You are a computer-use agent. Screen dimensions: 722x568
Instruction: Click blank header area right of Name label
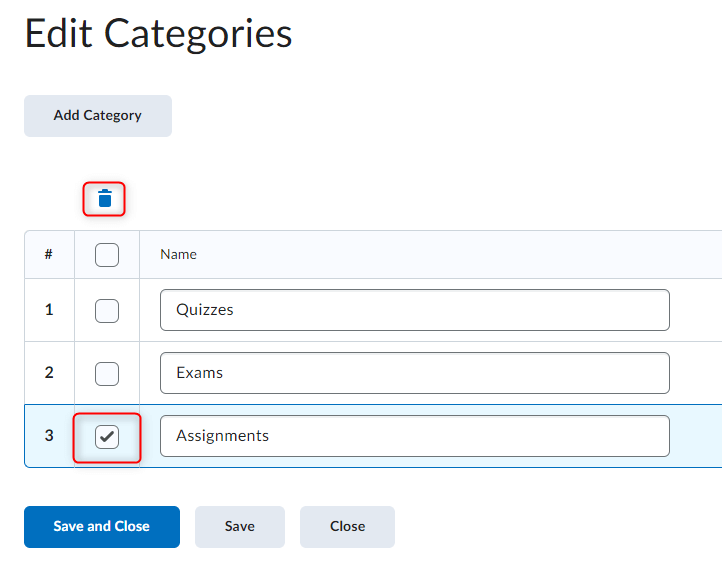point(450,255)
